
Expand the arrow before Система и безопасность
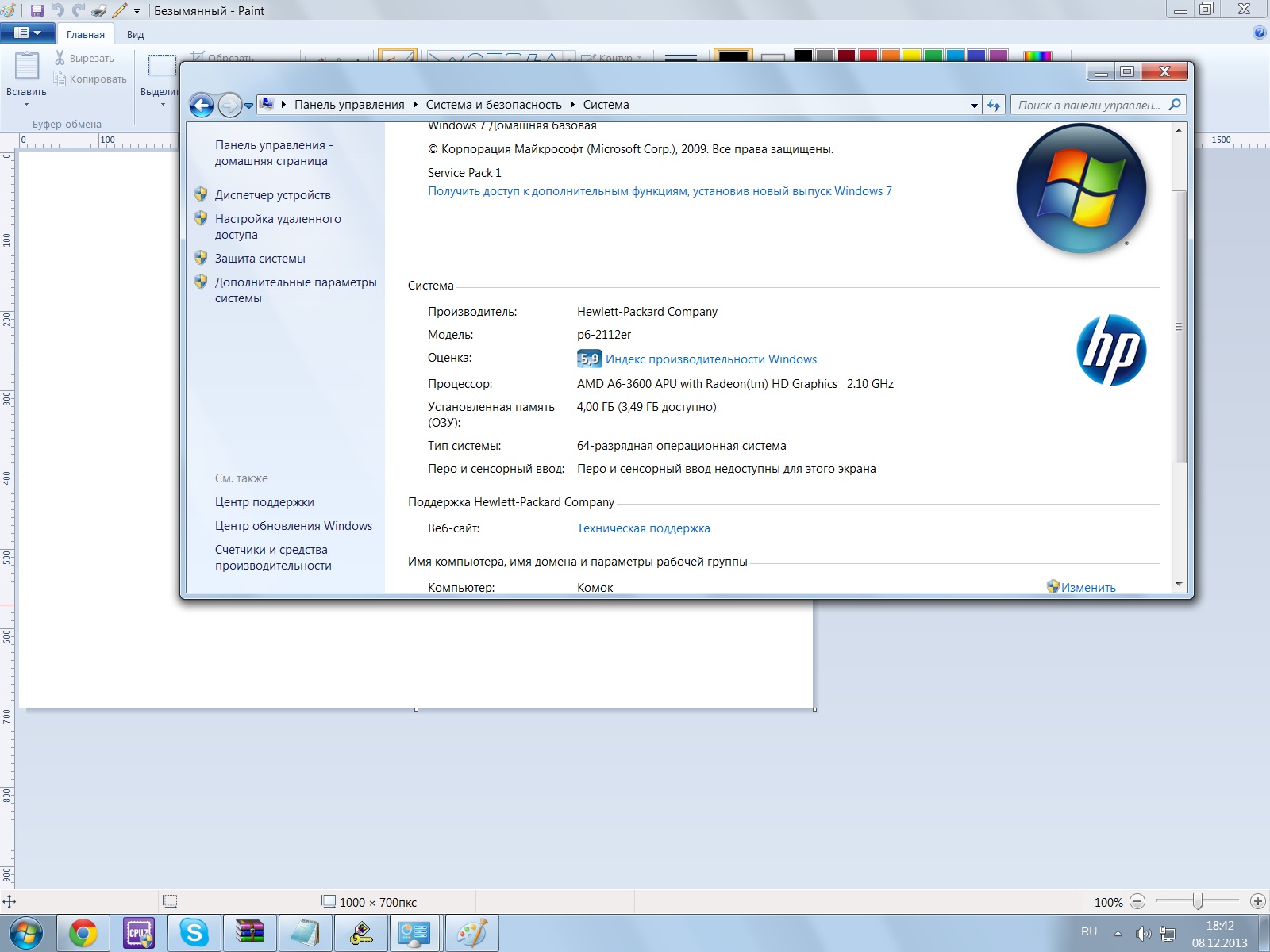click(x=415, y=105)
